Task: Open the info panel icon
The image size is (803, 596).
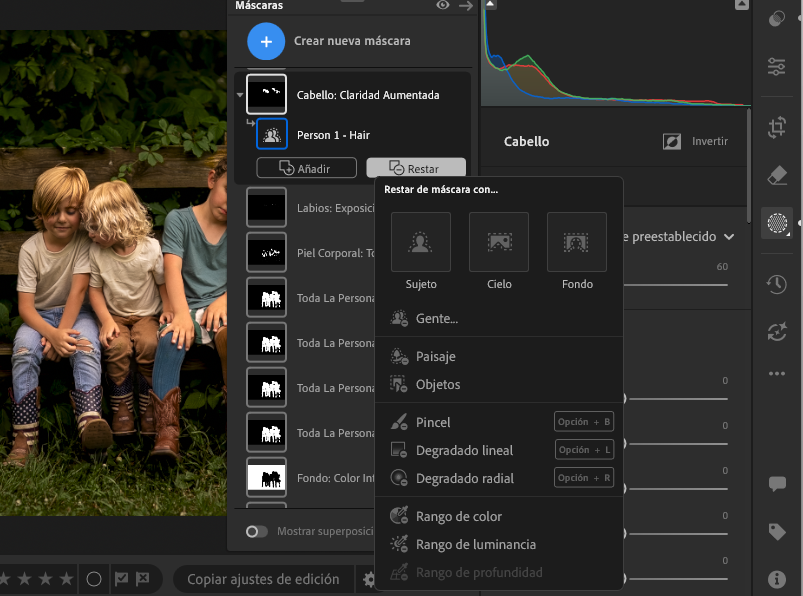Action: point(777,578)
